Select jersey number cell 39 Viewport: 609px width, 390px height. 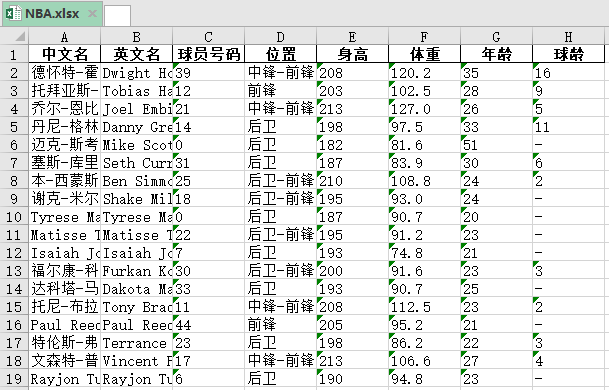point(209,73)
